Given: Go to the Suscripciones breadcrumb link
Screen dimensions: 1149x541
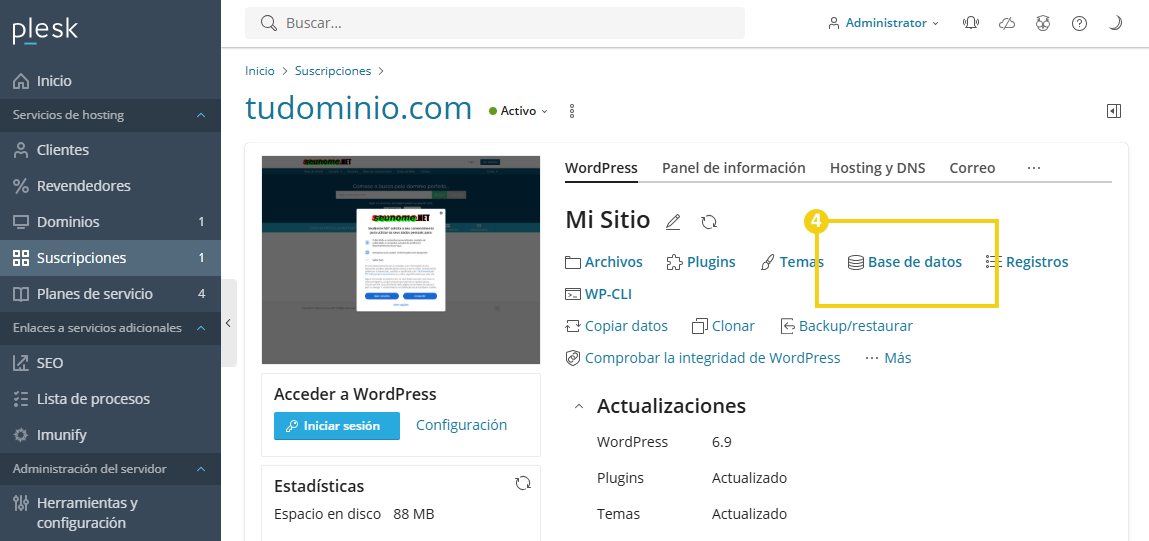Looking at the screenshot, I should [x=333, y=71].
